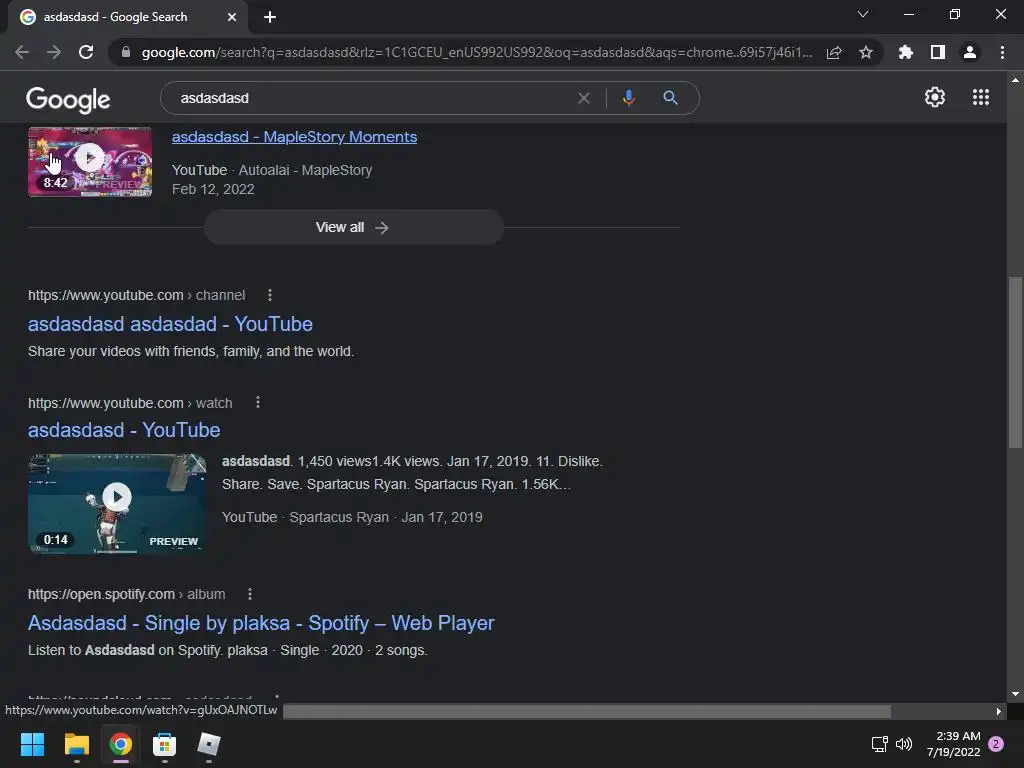Image resolution: width=1024 pixels, height=768 pixels.
Task: Open asdasdasd - MapleStory Moments link
Action: click(x=295, y=136)
